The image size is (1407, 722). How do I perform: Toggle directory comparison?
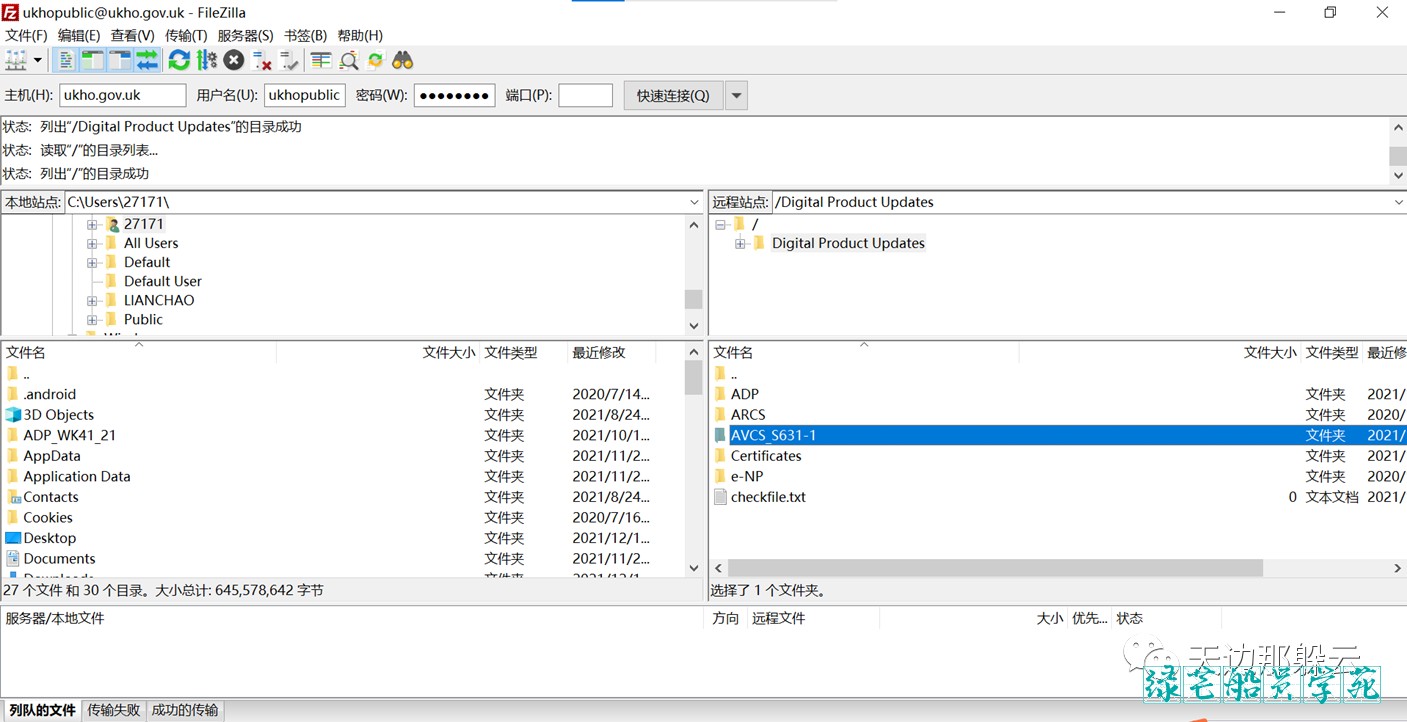pos(349,61)
